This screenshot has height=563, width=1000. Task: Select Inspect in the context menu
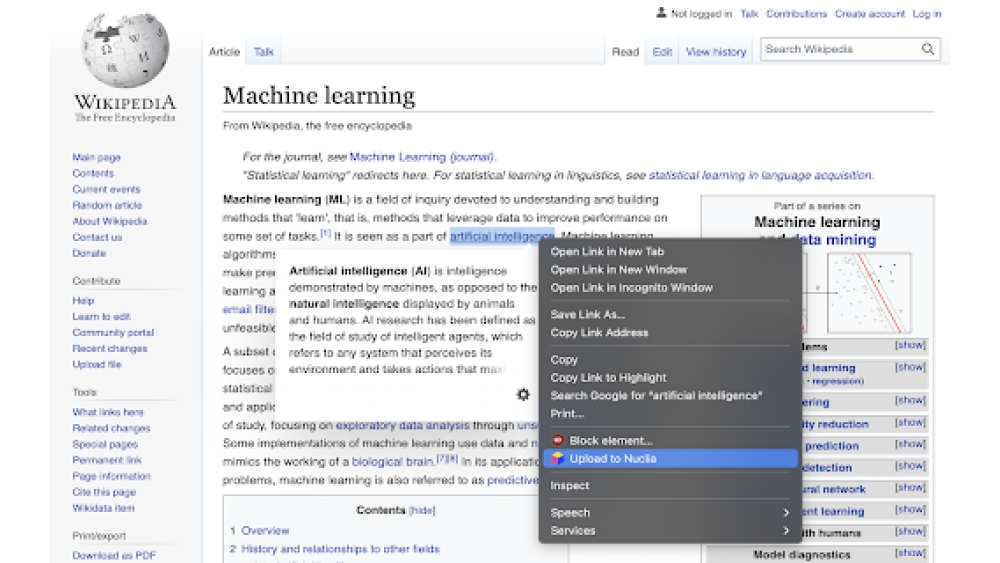(x=670, y=486)
